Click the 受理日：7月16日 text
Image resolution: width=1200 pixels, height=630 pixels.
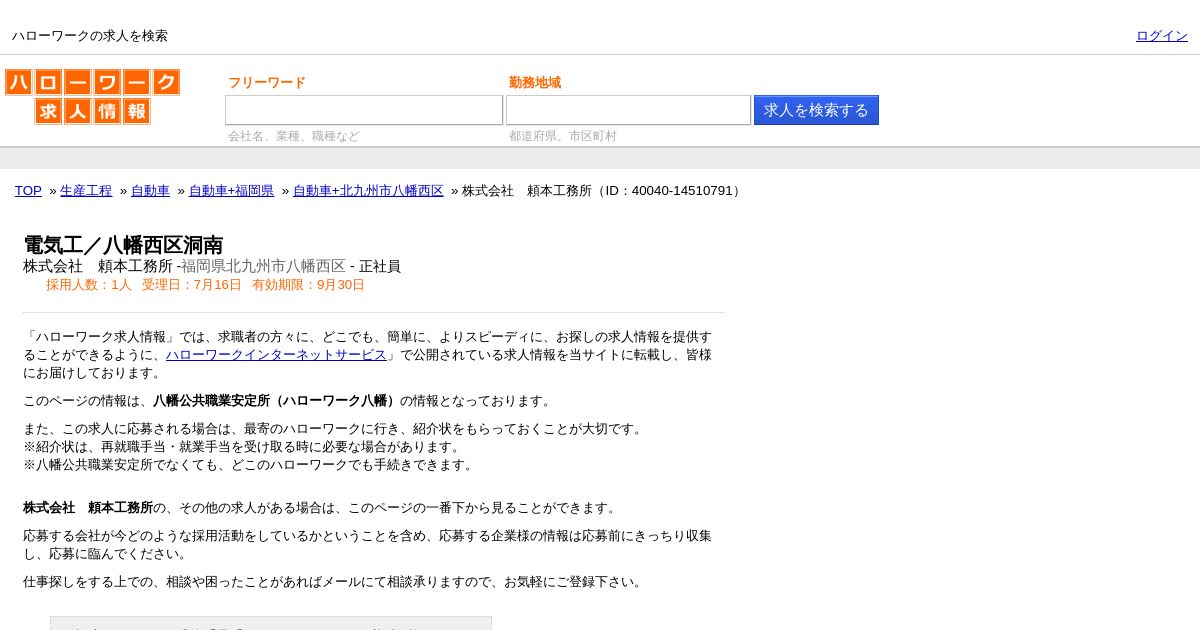click(x=192, y=285)
